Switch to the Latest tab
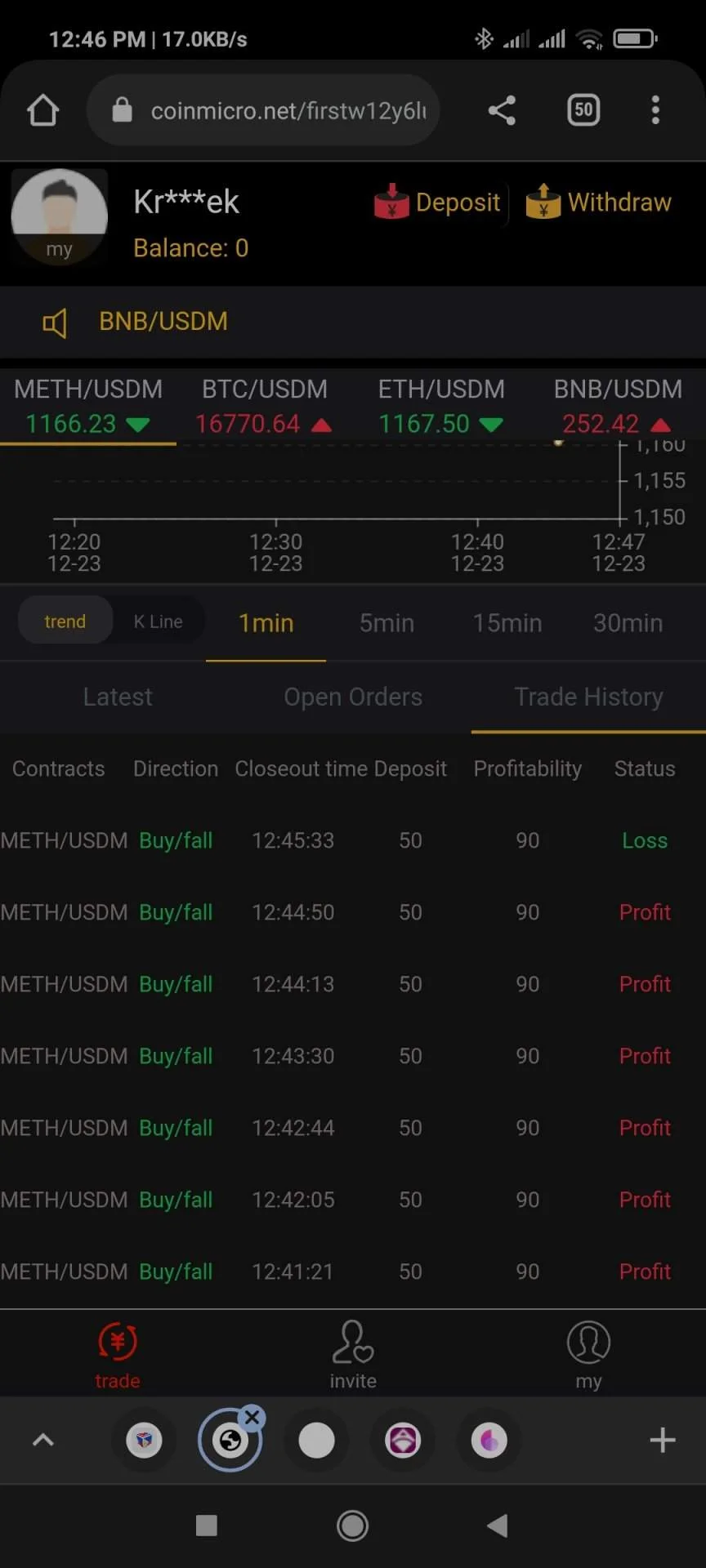Viewport: 706px width, 1568px height. [x=118, y=697]
